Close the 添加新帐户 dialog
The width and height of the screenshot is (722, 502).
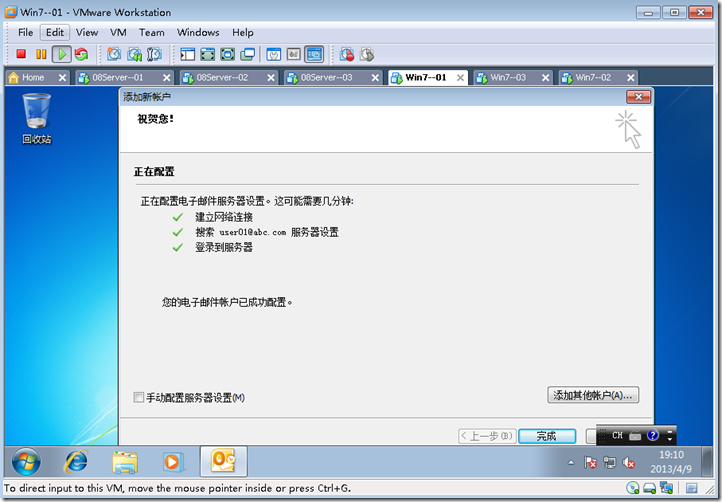coord(639,97)
